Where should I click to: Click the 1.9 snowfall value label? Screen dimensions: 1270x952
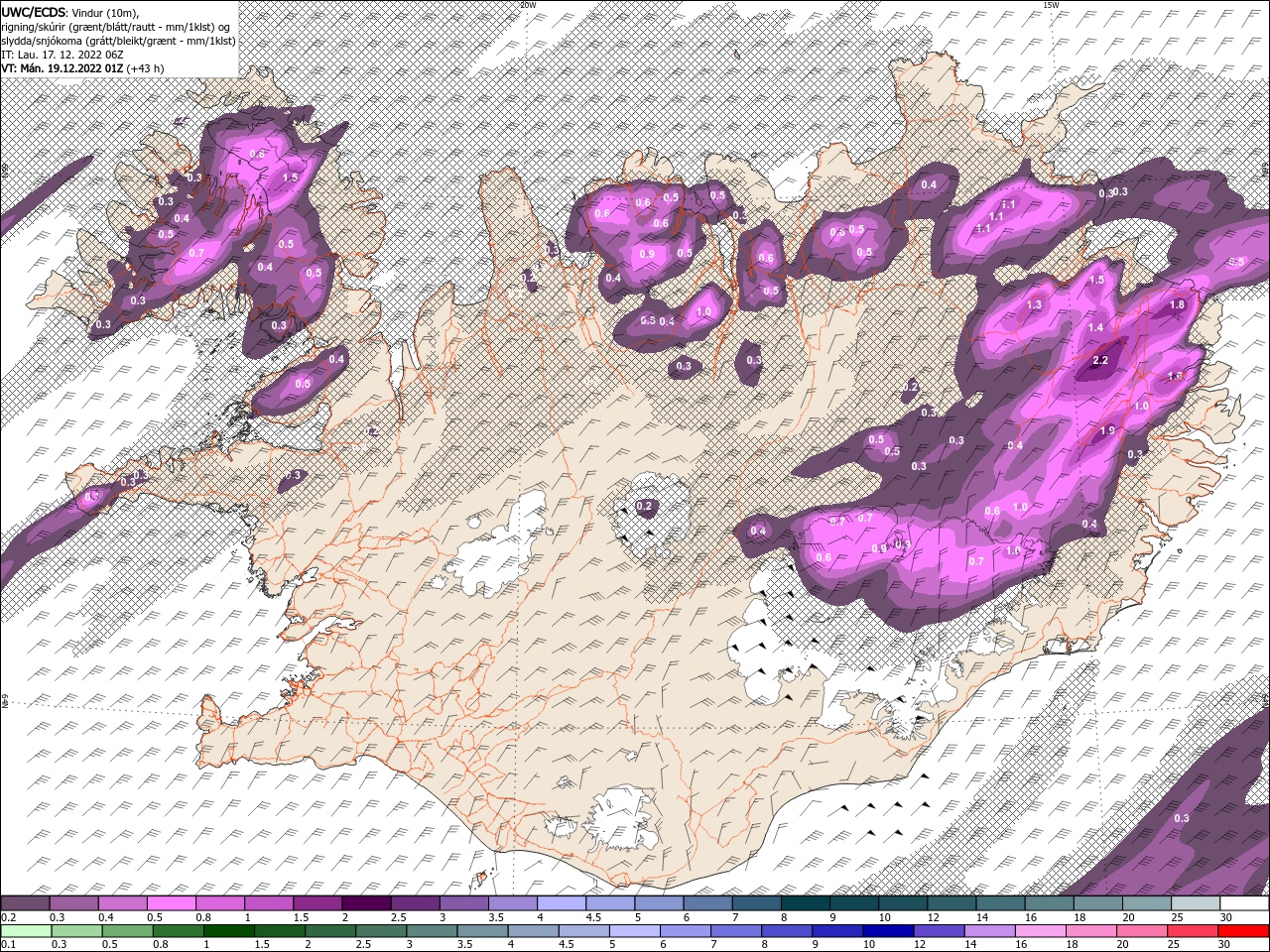(x=1108, y=430)
